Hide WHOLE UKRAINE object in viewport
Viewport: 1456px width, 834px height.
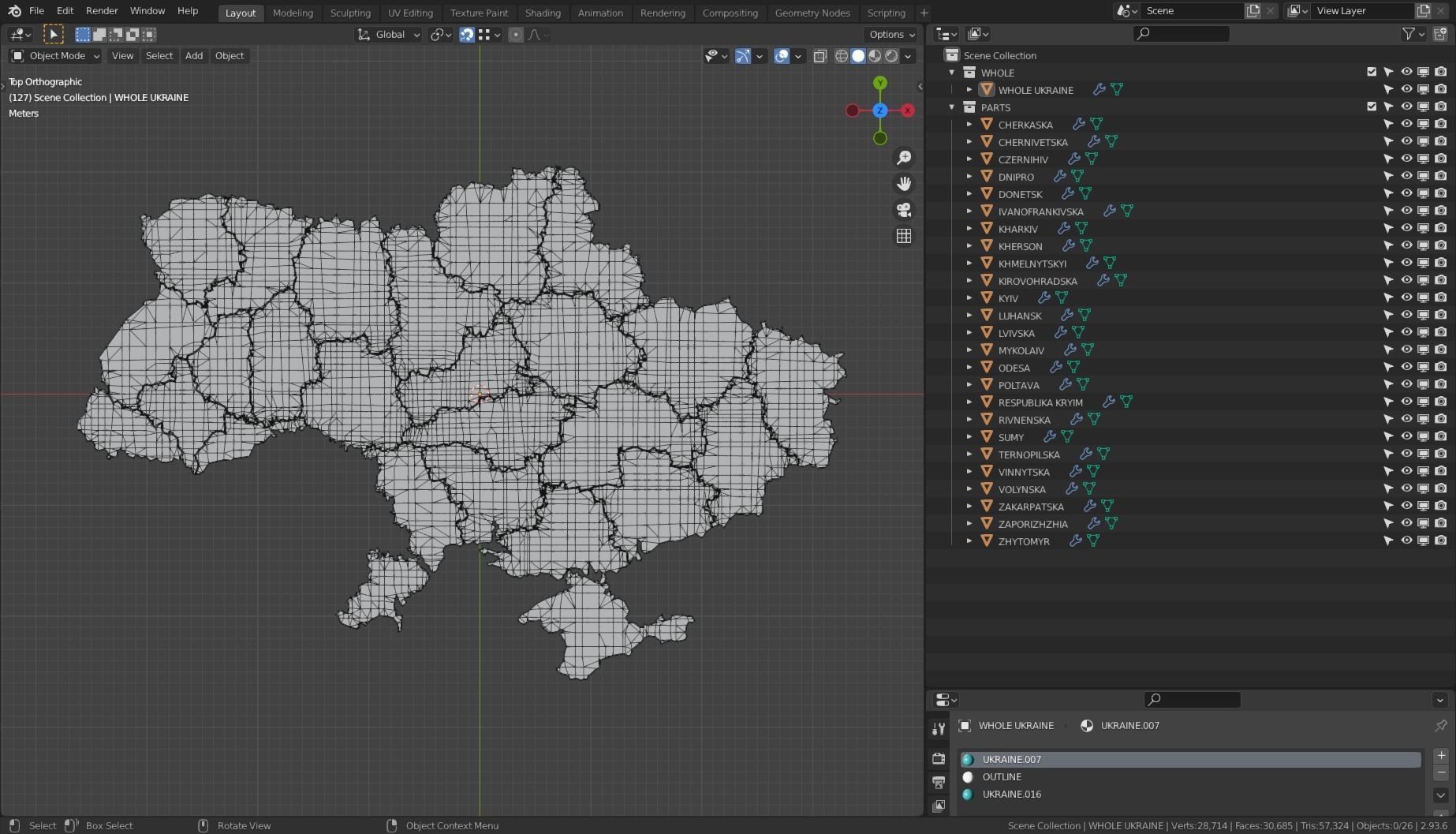point(1406,90)
